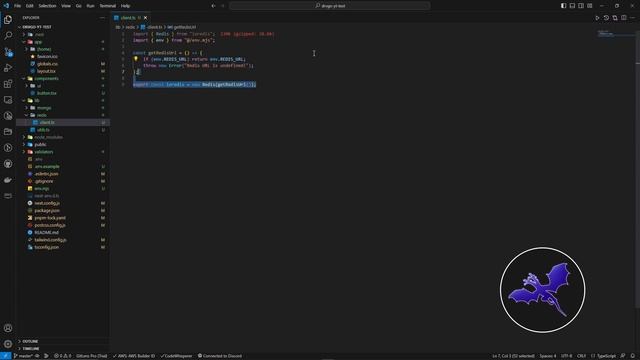Toggle Secondary Side Bar layout button
640x360 pixels.
(x=581, y=6)
